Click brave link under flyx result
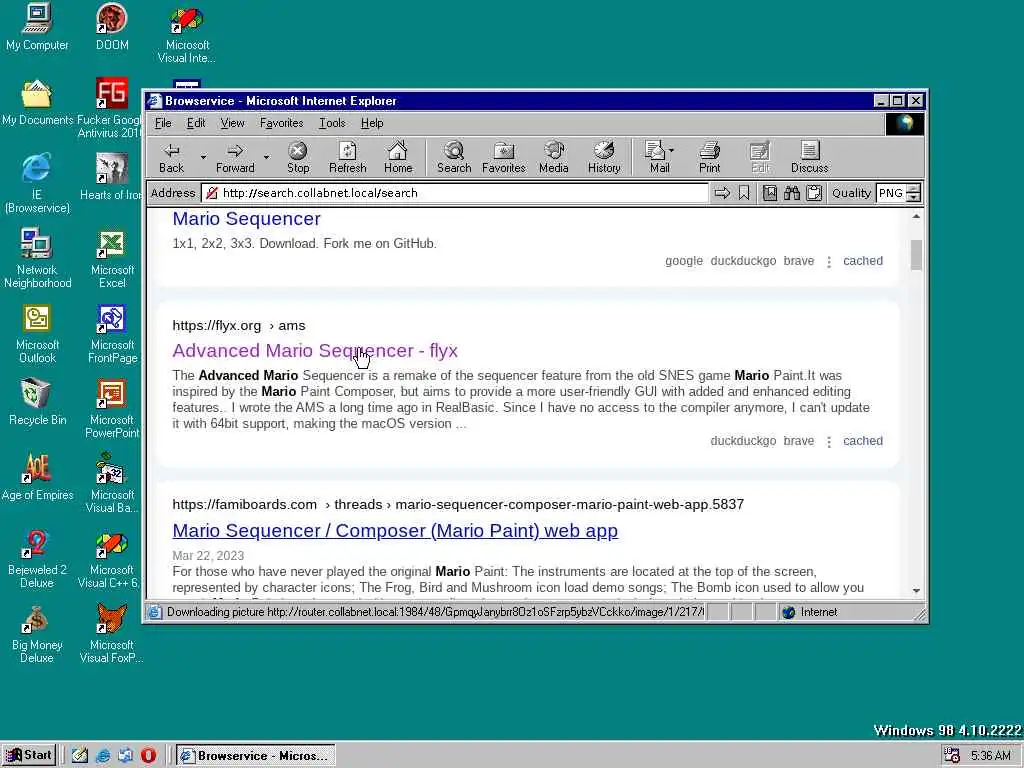Image resolution: width=1024 pixels, height=768 pixels. (799, 441)
